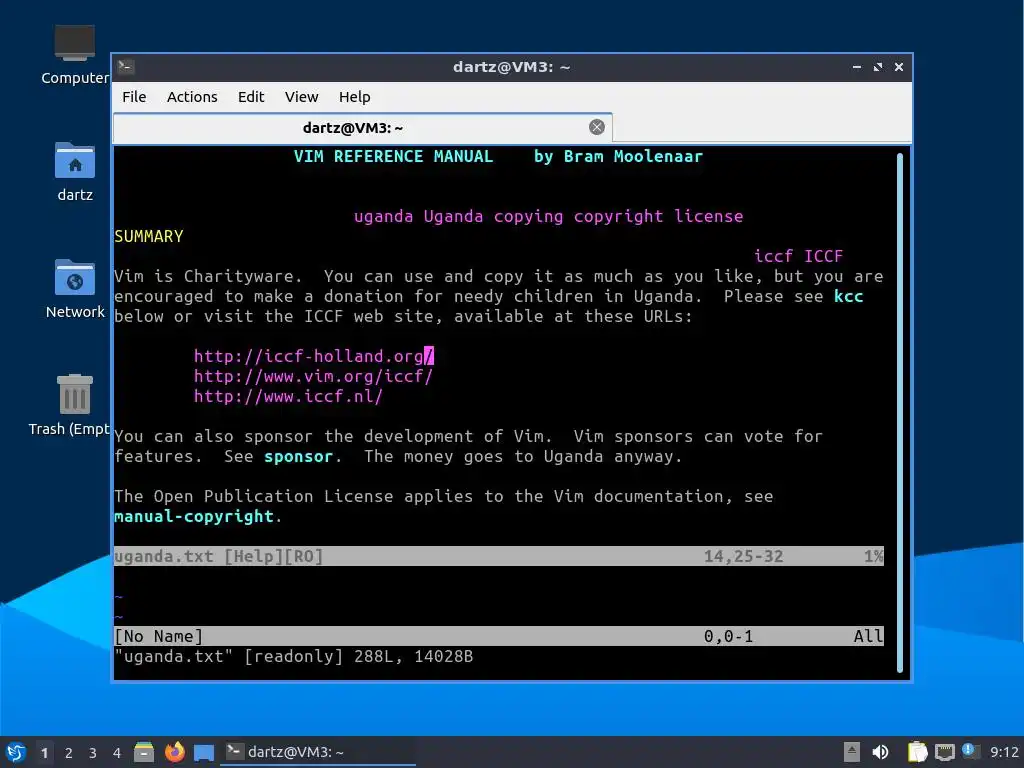1024x768 pixels.
Task: Click the window title dartz@VM3: ~
Action: coord(511,67)
